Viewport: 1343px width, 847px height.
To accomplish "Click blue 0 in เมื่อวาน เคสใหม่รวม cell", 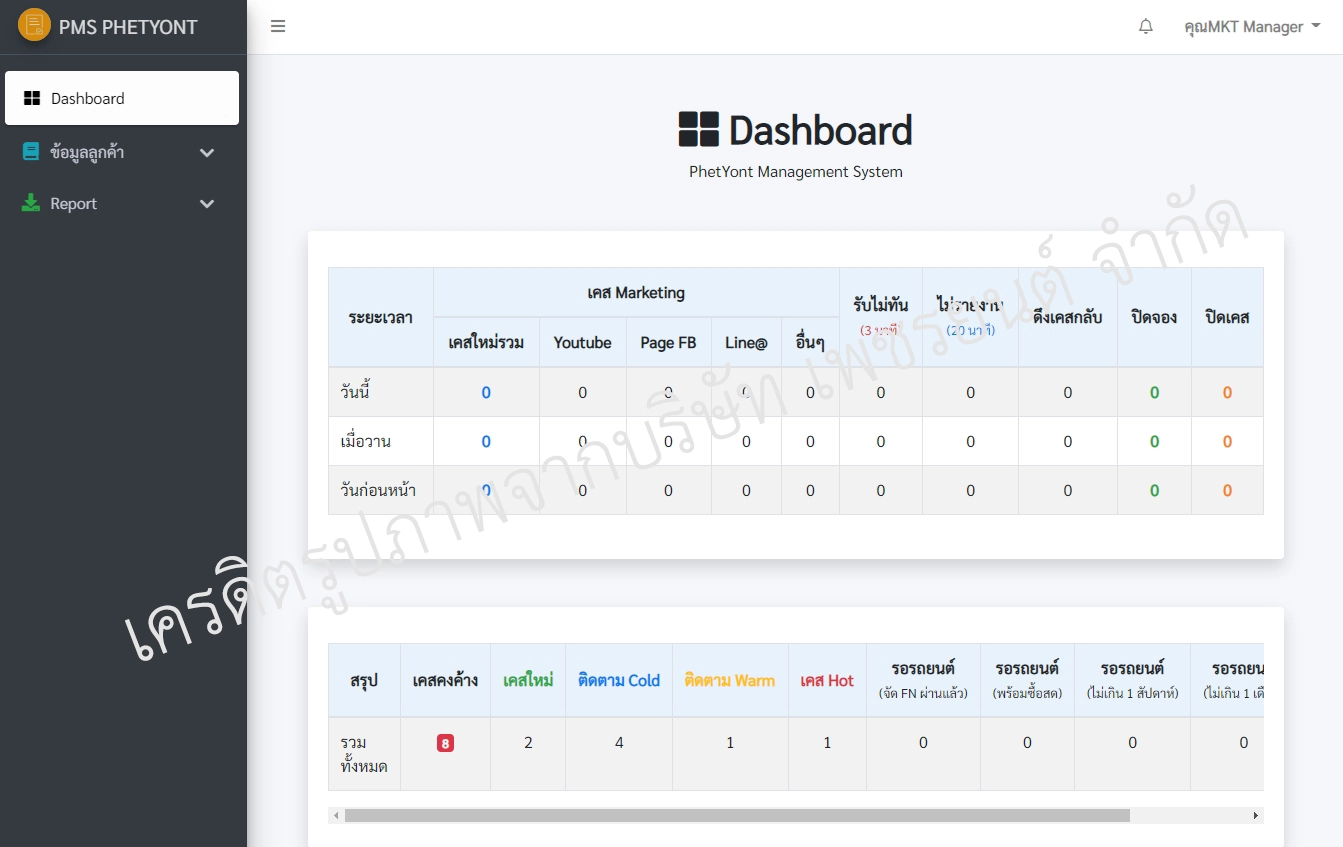I will click(486, 442).
